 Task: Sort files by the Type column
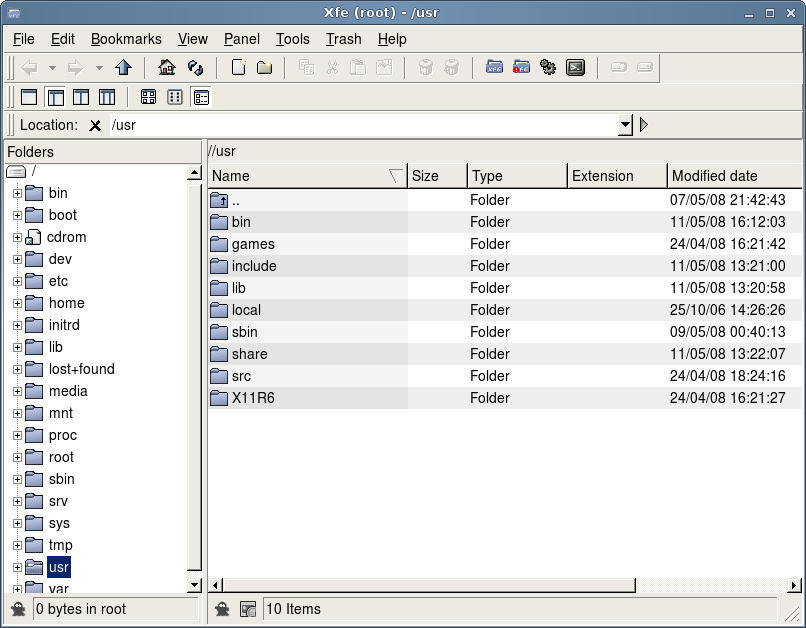(518, 176)
